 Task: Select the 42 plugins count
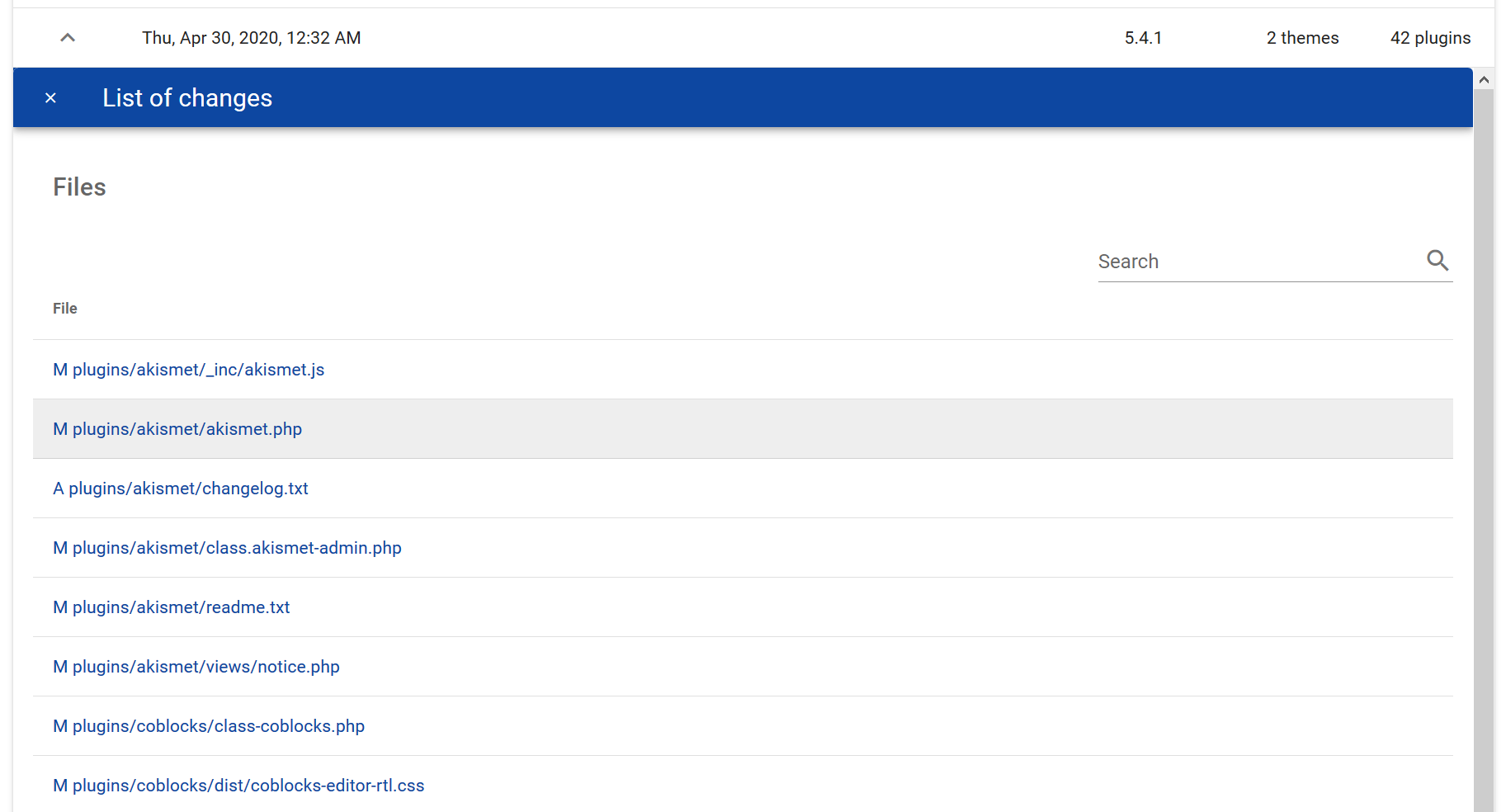[x=1430, y=38]
